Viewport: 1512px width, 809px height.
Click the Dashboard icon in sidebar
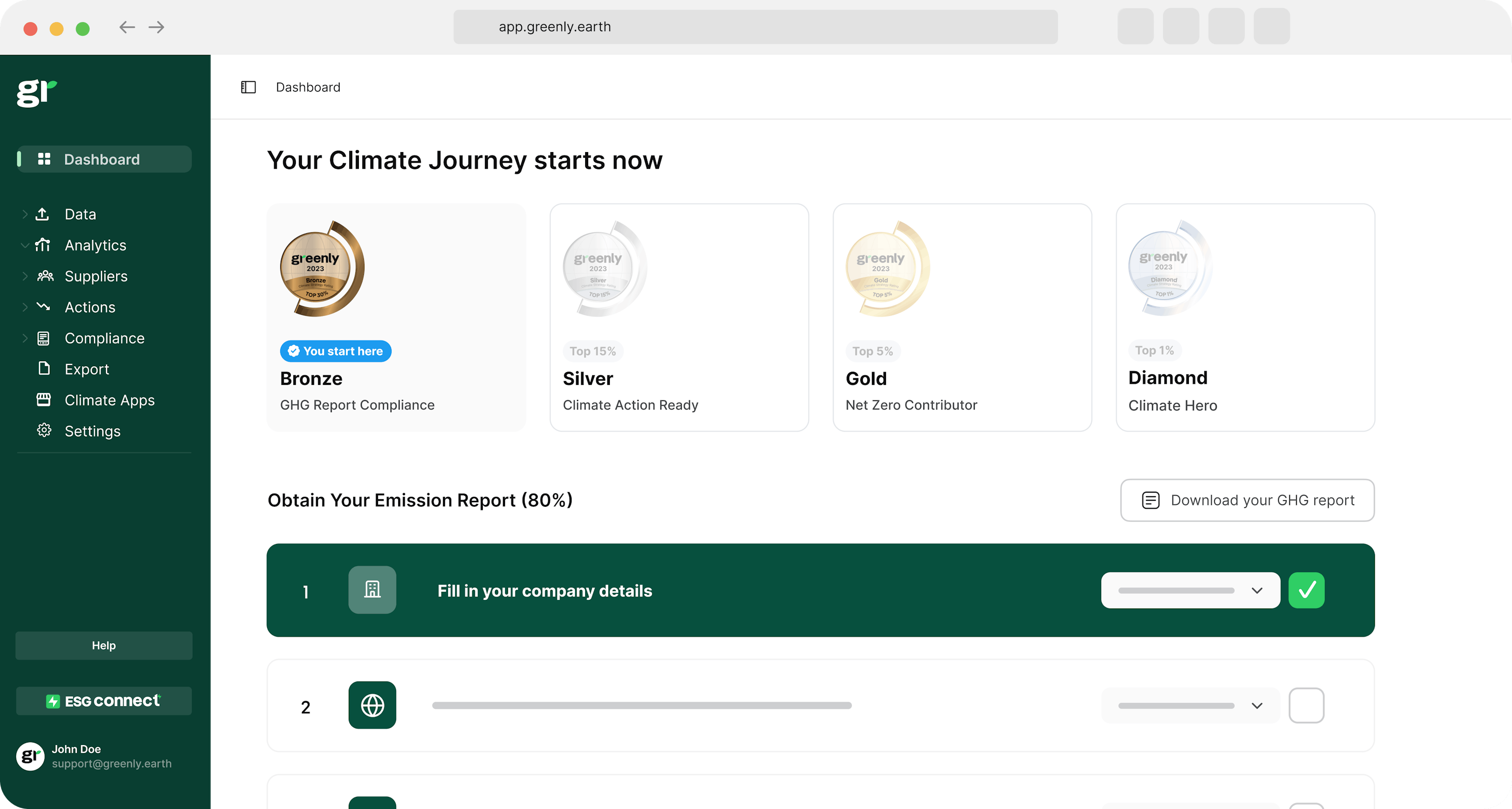click(x=45, y=159)
